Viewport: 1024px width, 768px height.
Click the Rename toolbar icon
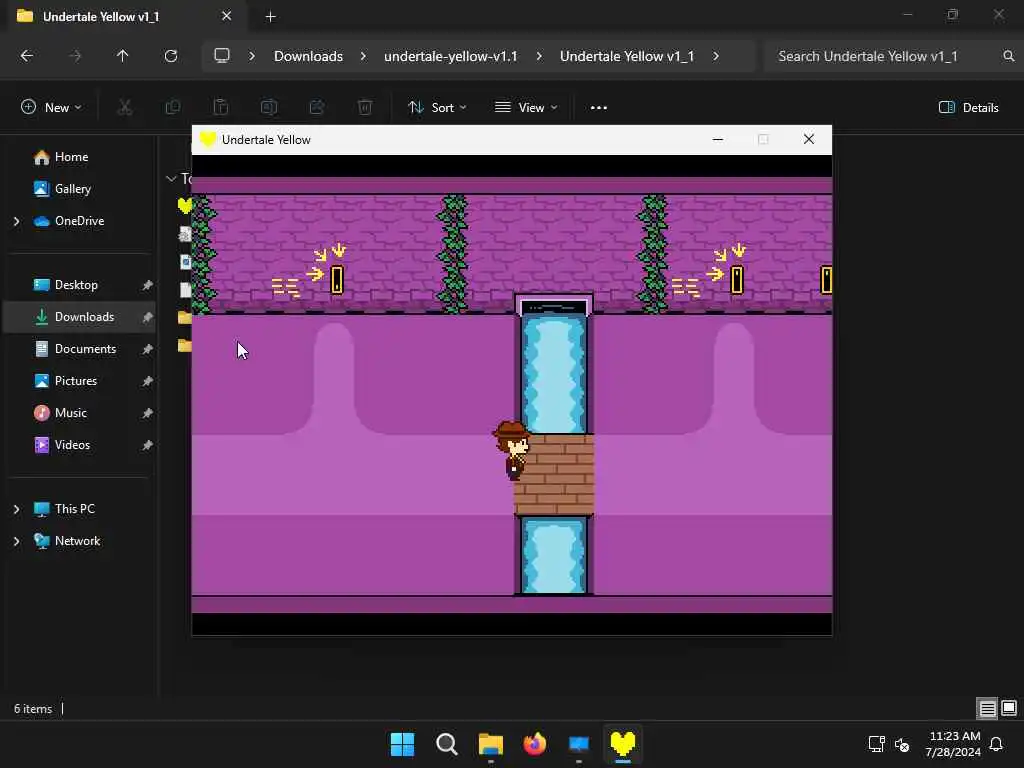click(x=269, y=107)
